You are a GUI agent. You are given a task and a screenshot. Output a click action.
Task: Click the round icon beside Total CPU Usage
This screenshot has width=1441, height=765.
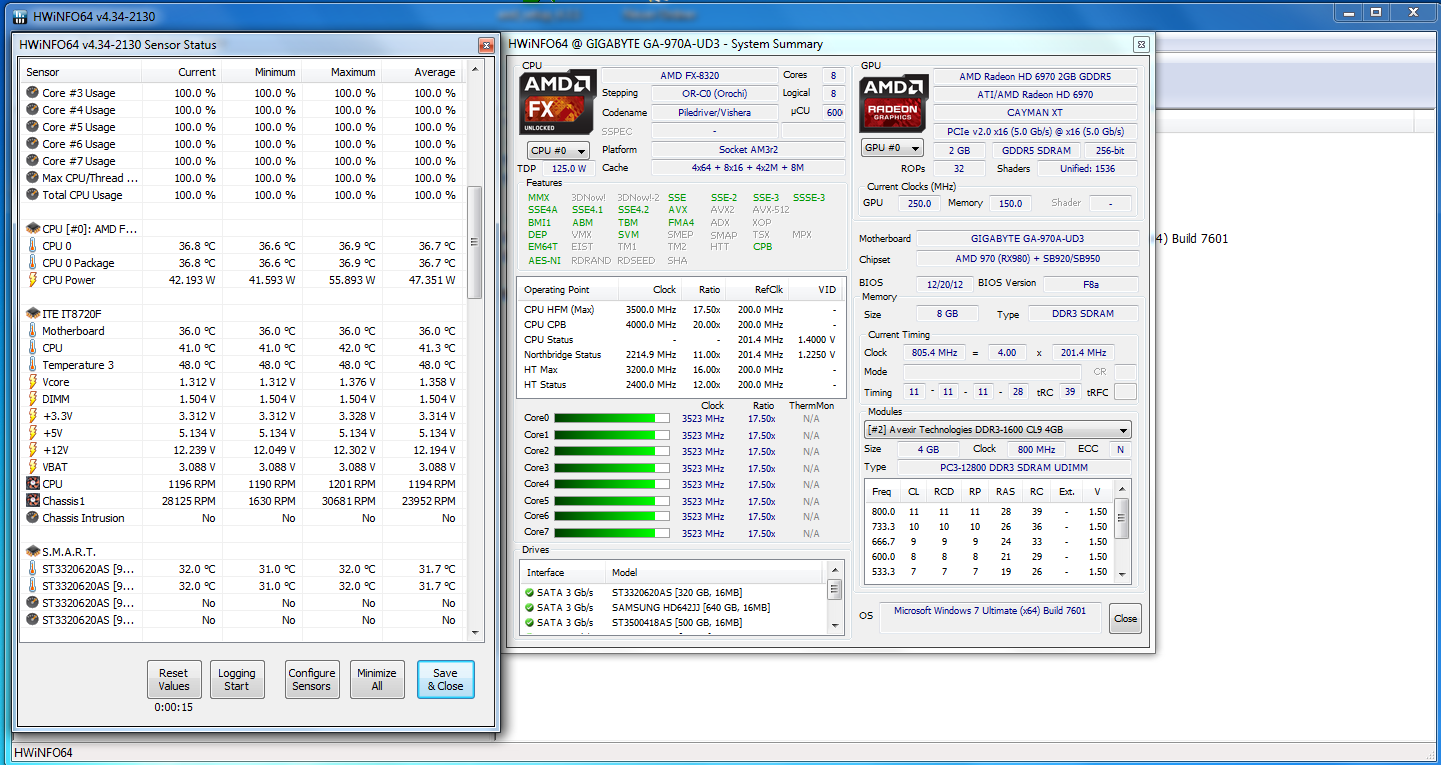pyautogui.click(x=32, y=195)
